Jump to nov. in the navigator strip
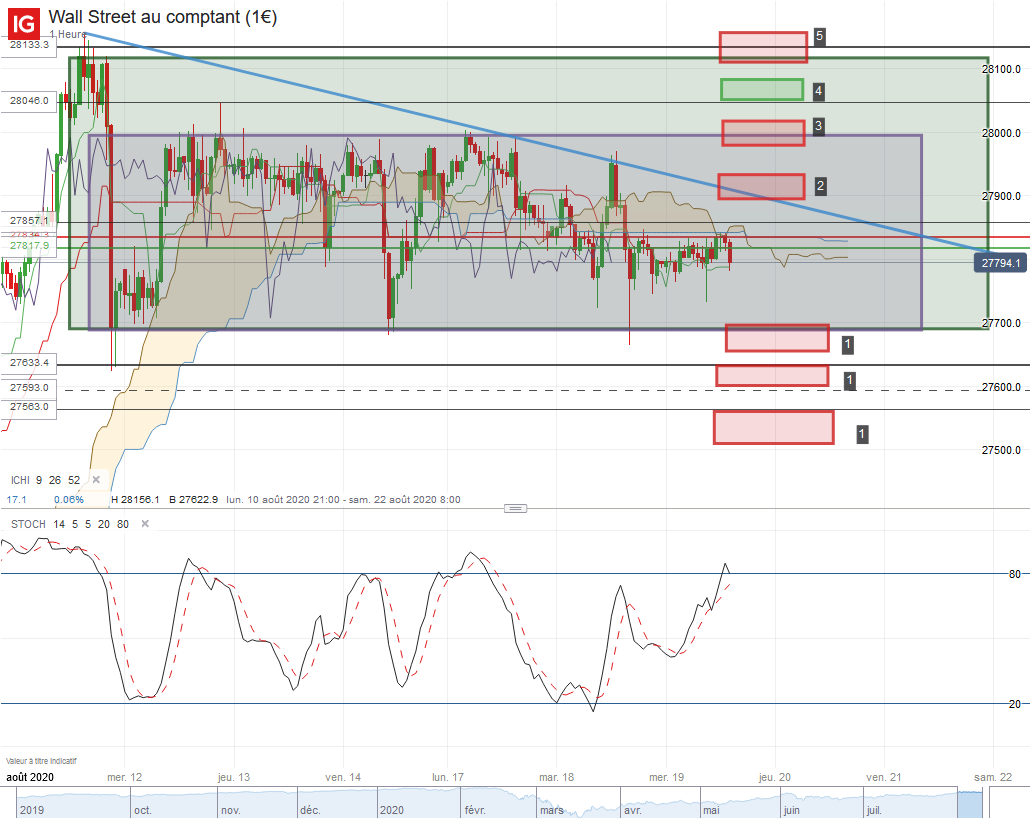 (231, 810)
